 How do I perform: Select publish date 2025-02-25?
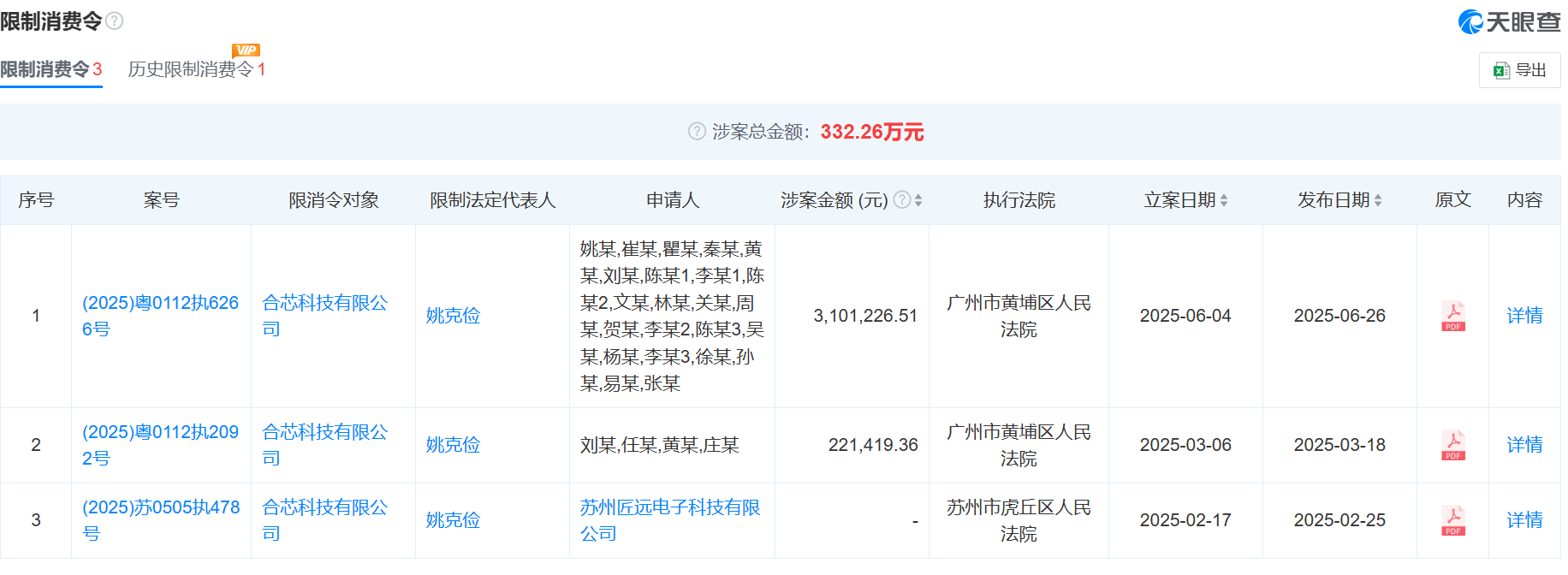[1339, 520]
